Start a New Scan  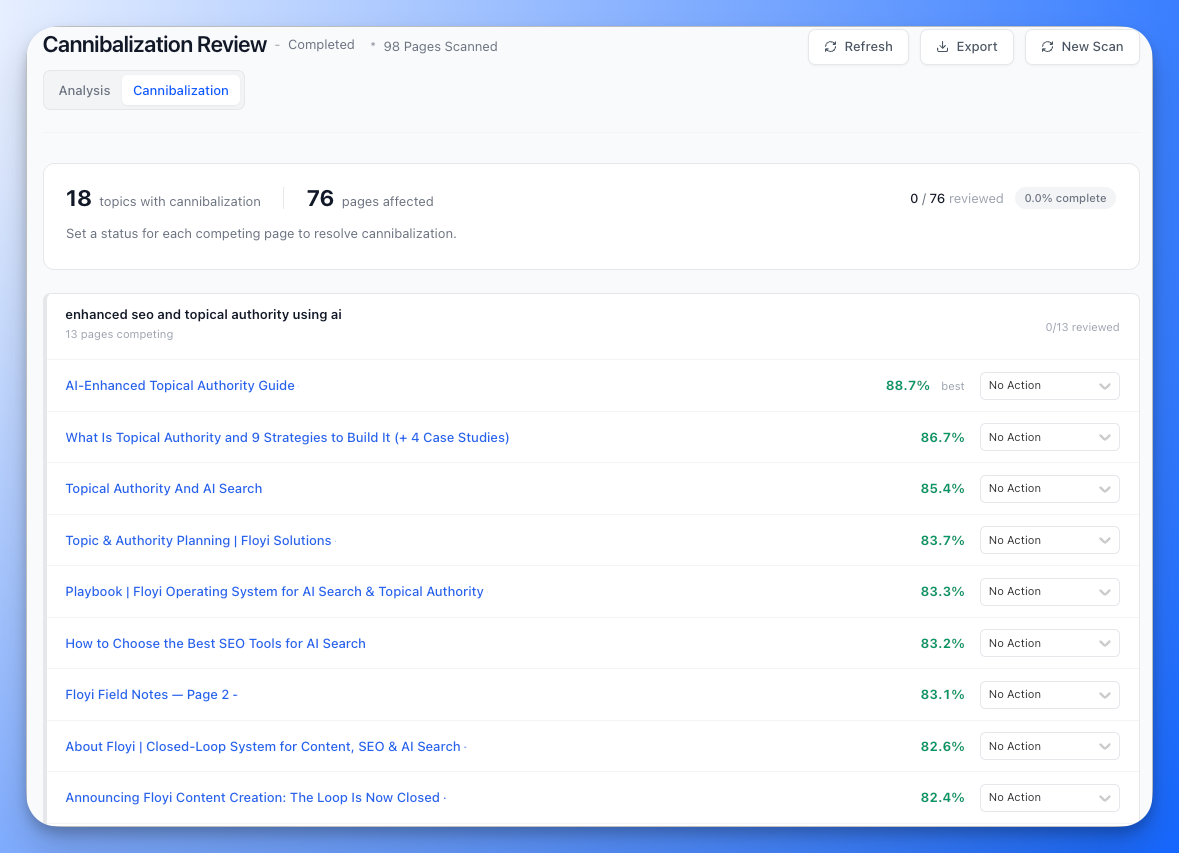coord(1082,47)
